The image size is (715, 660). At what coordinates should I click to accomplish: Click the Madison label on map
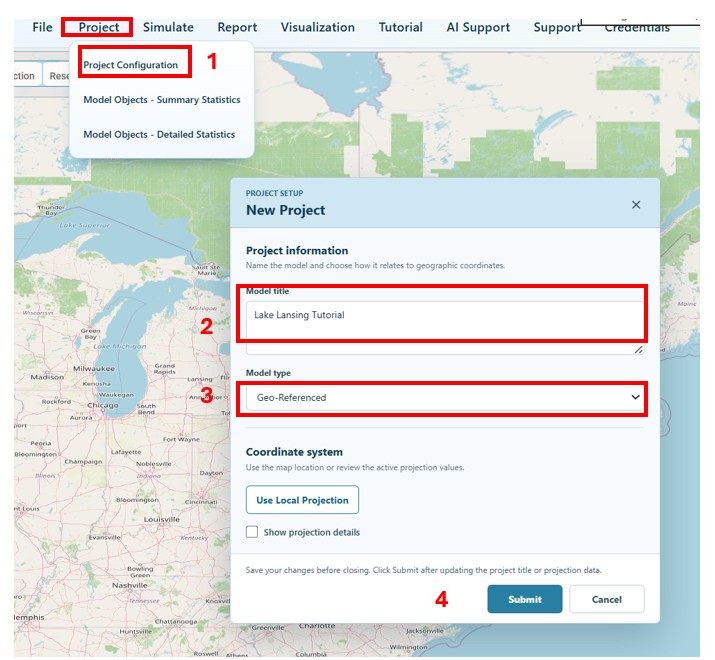47,377
